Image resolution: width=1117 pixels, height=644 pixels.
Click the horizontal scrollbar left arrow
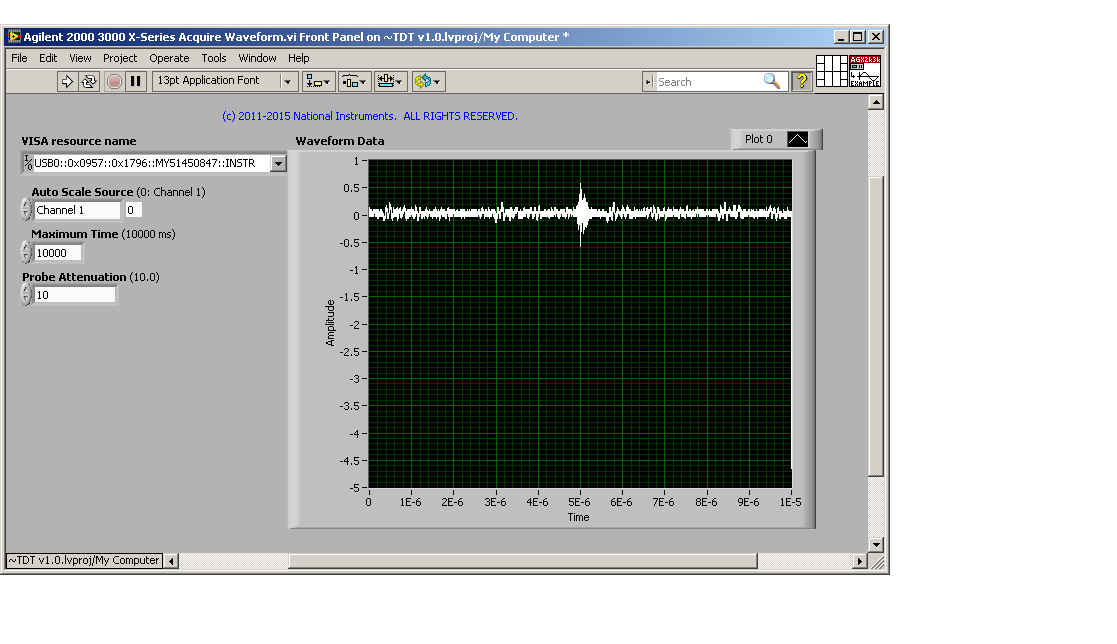171,561
